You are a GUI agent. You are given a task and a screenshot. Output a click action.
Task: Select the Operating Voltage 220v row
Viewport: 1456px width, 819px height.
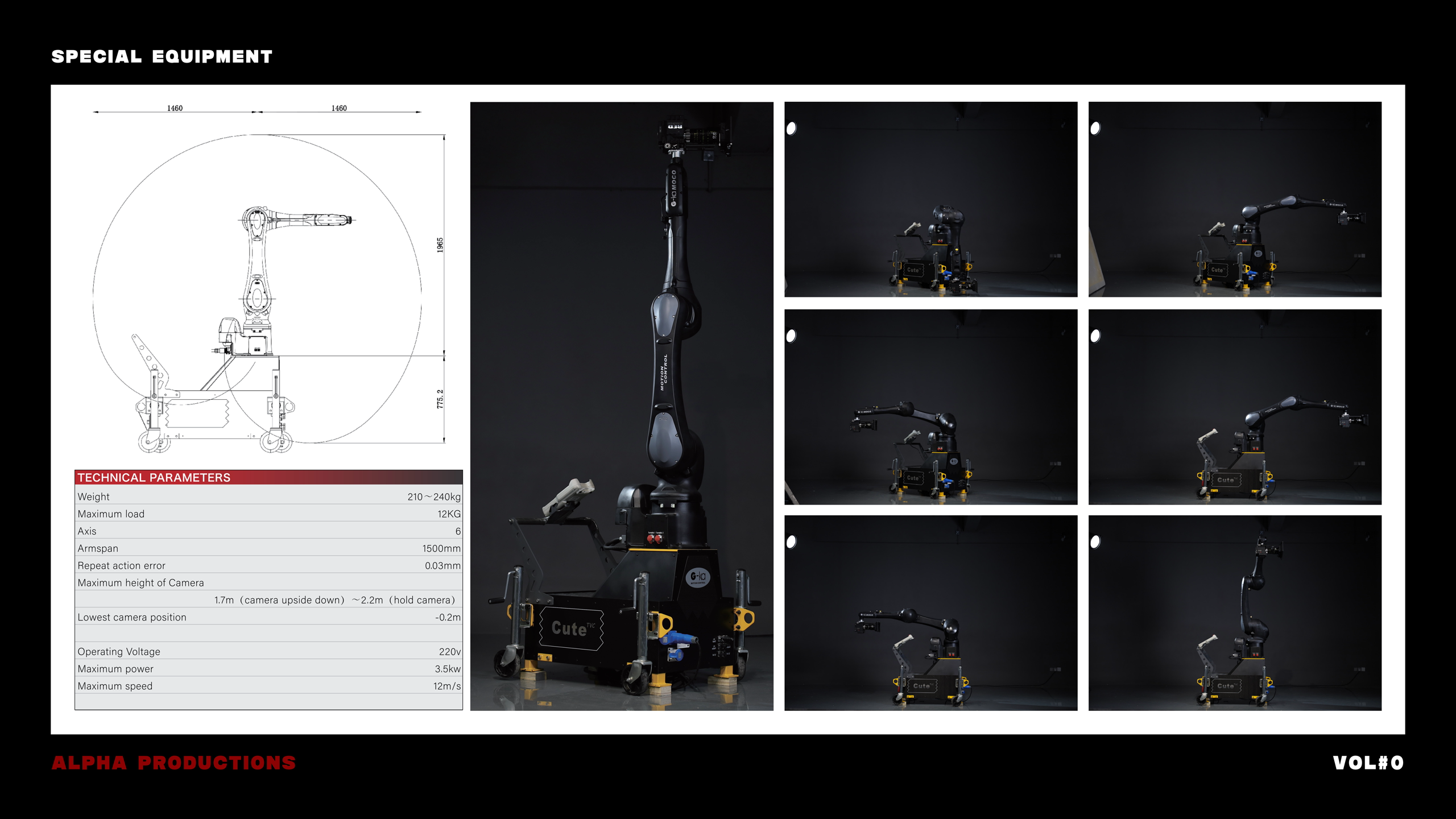(268, 651)
